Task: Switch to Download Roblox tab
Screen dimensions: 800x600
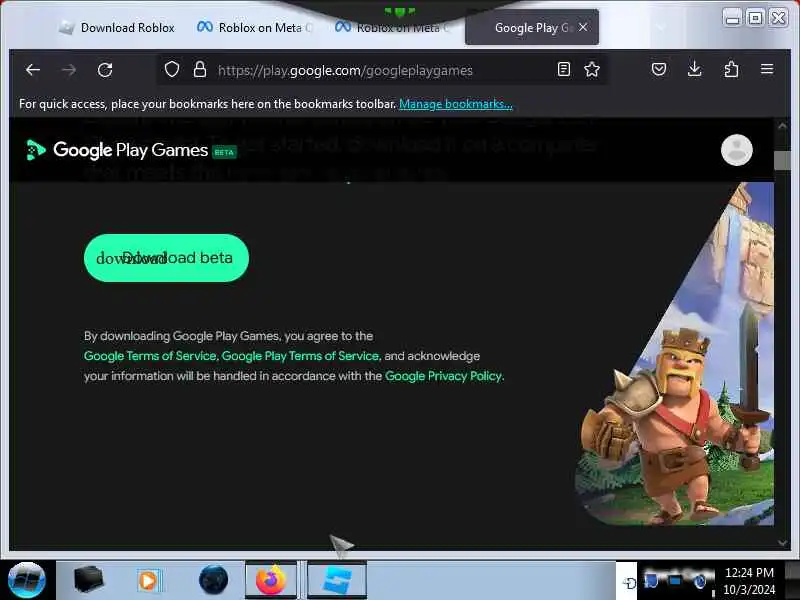Action: tap(116, 28)
